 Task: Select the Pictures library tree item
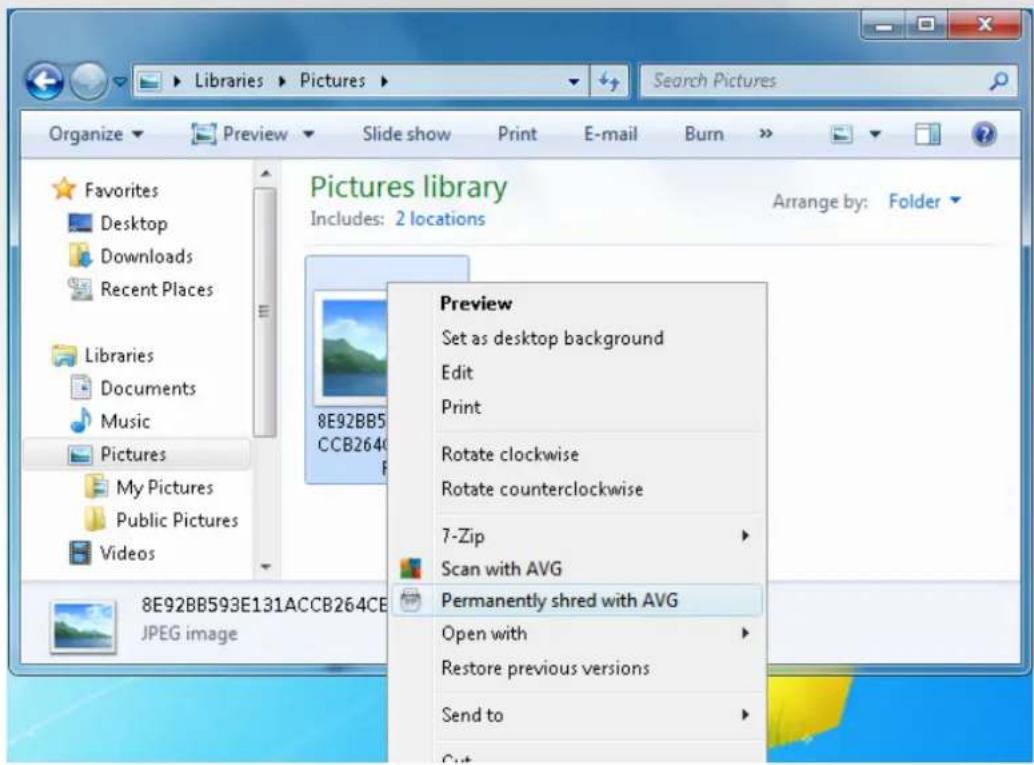coord(137,454)
